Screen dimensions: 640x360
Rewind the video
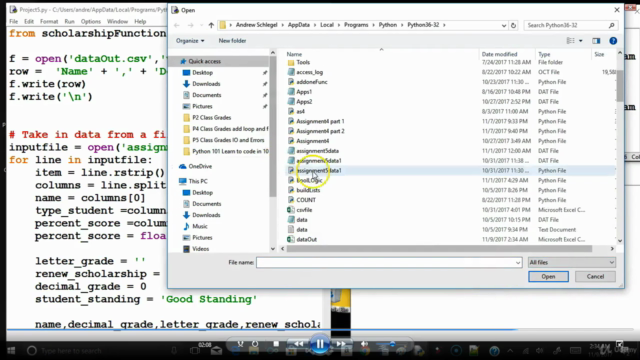pos(298,344)
